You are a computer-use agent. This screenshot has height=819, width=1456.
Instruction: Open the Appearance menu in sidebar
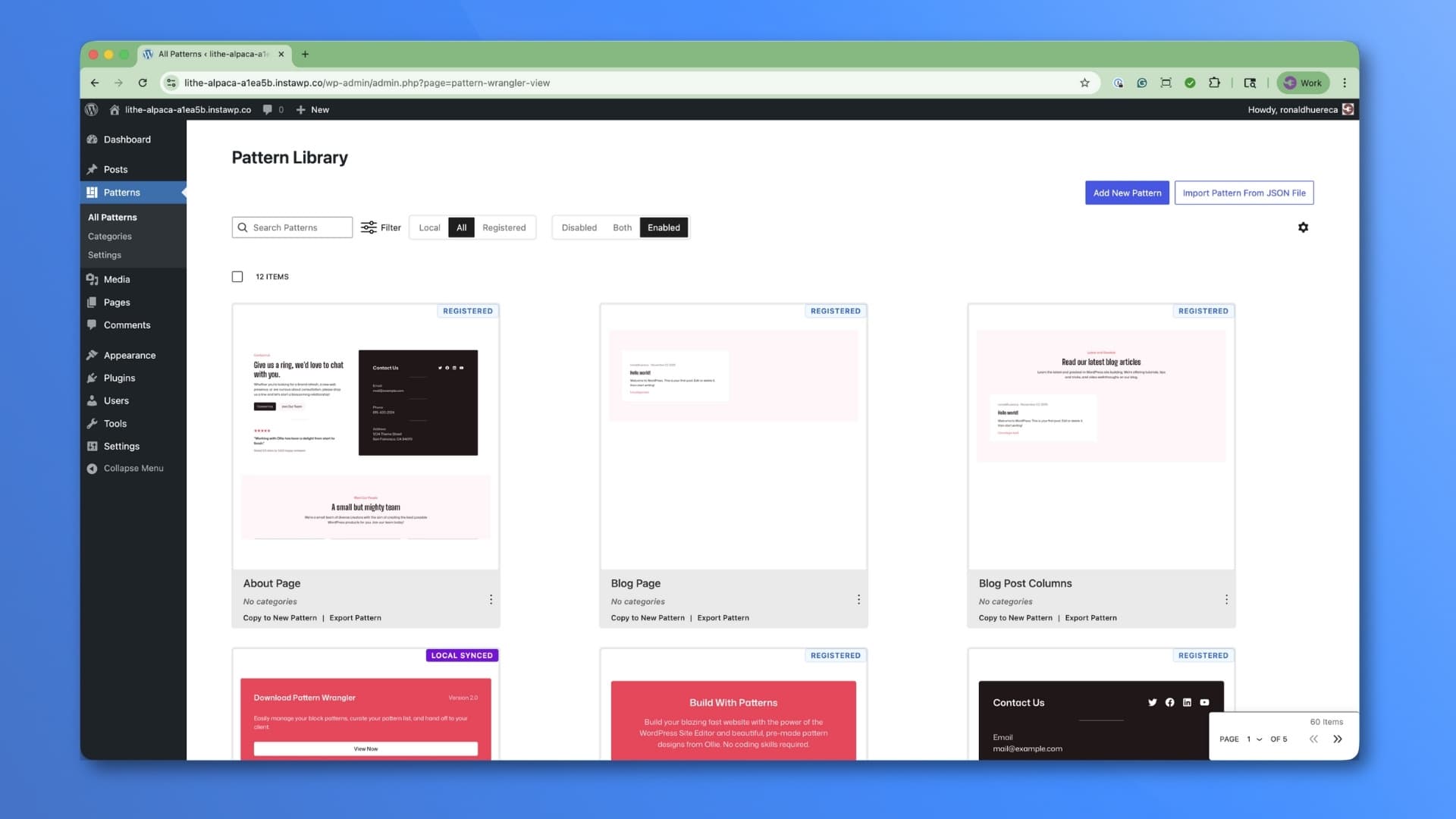tap(130, 355)
